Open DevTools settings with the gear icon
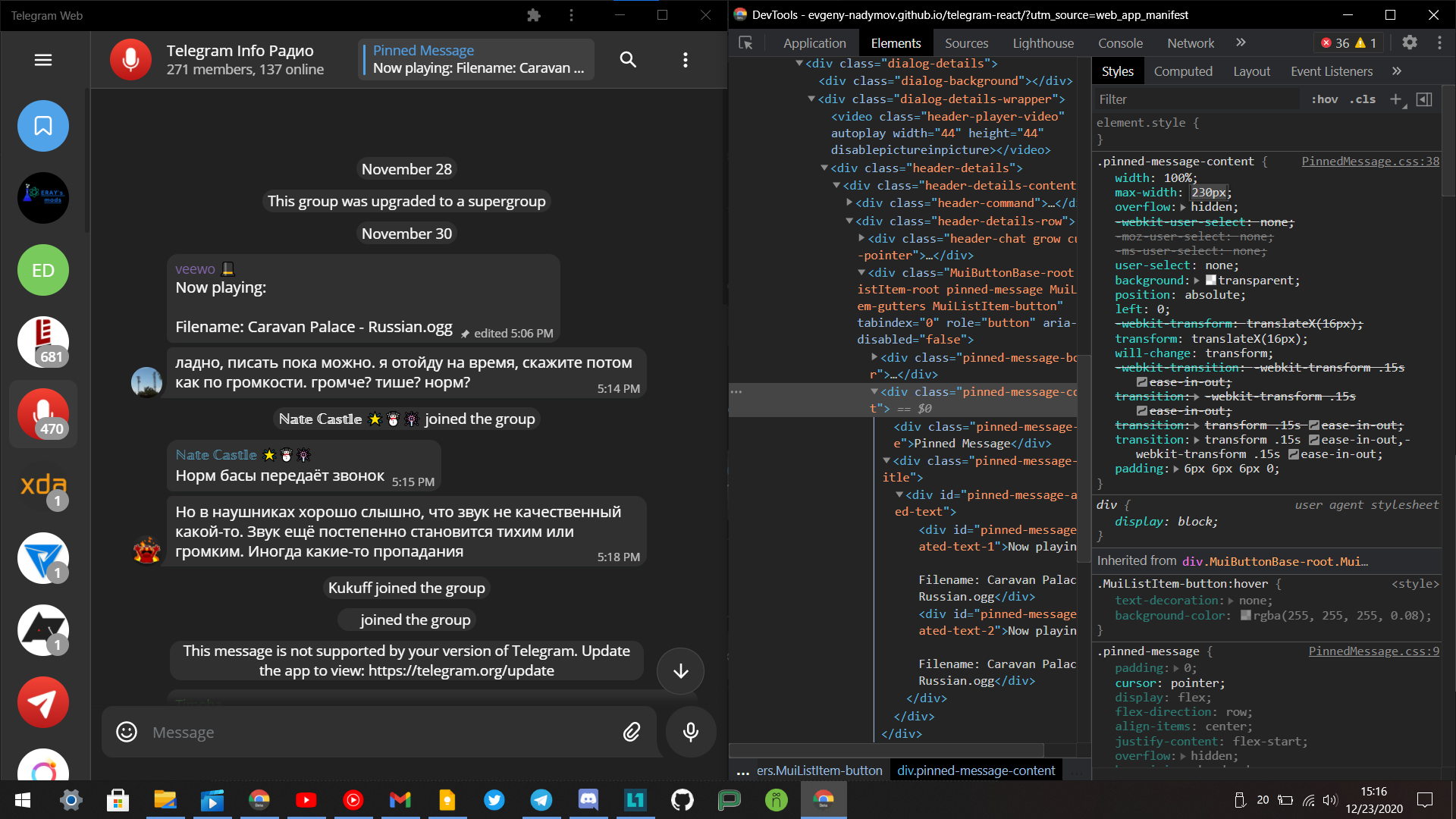 click(1408, 43)
